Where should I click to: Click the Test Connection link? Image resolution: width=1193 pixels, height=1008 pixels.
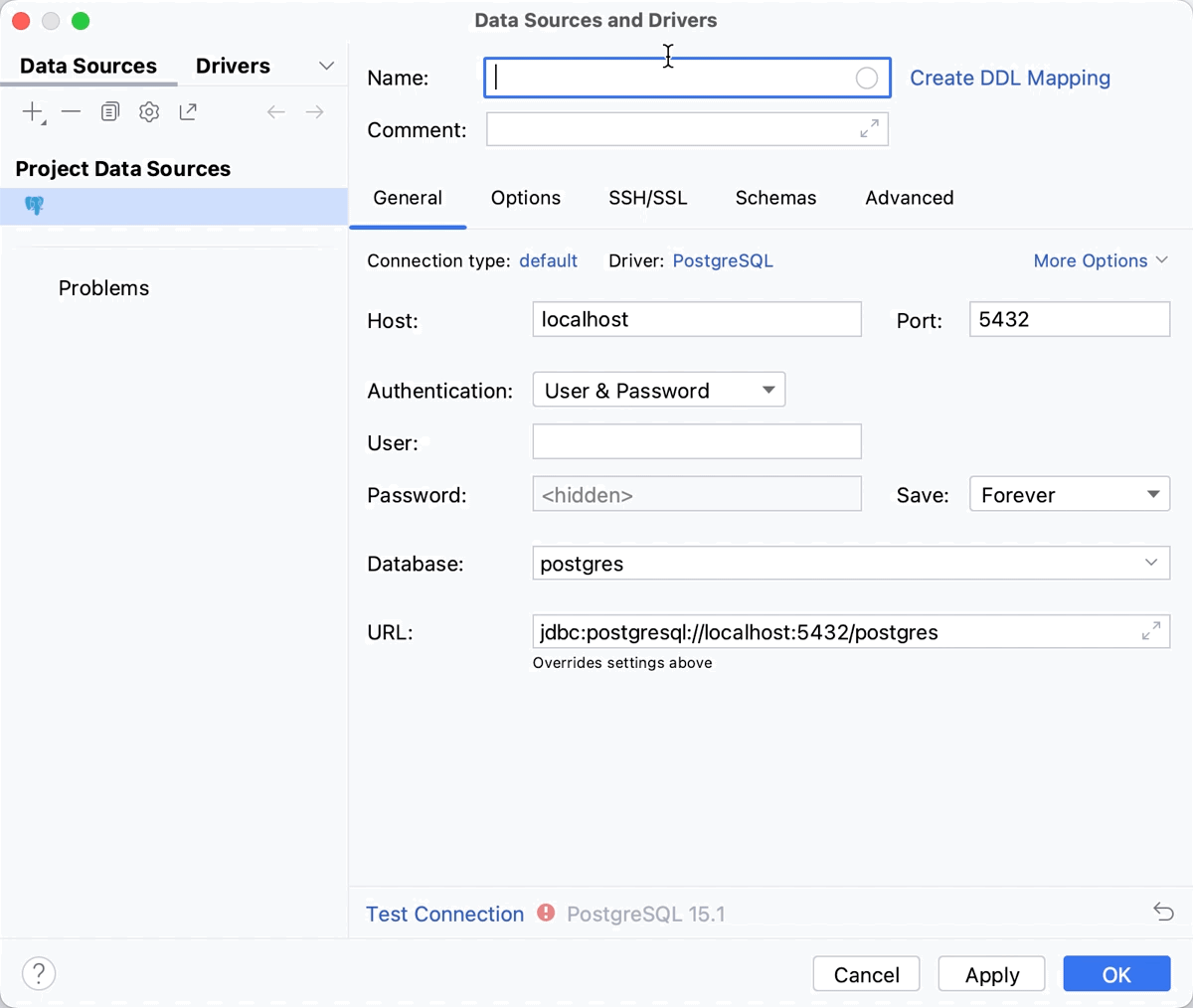coord(444,914)
